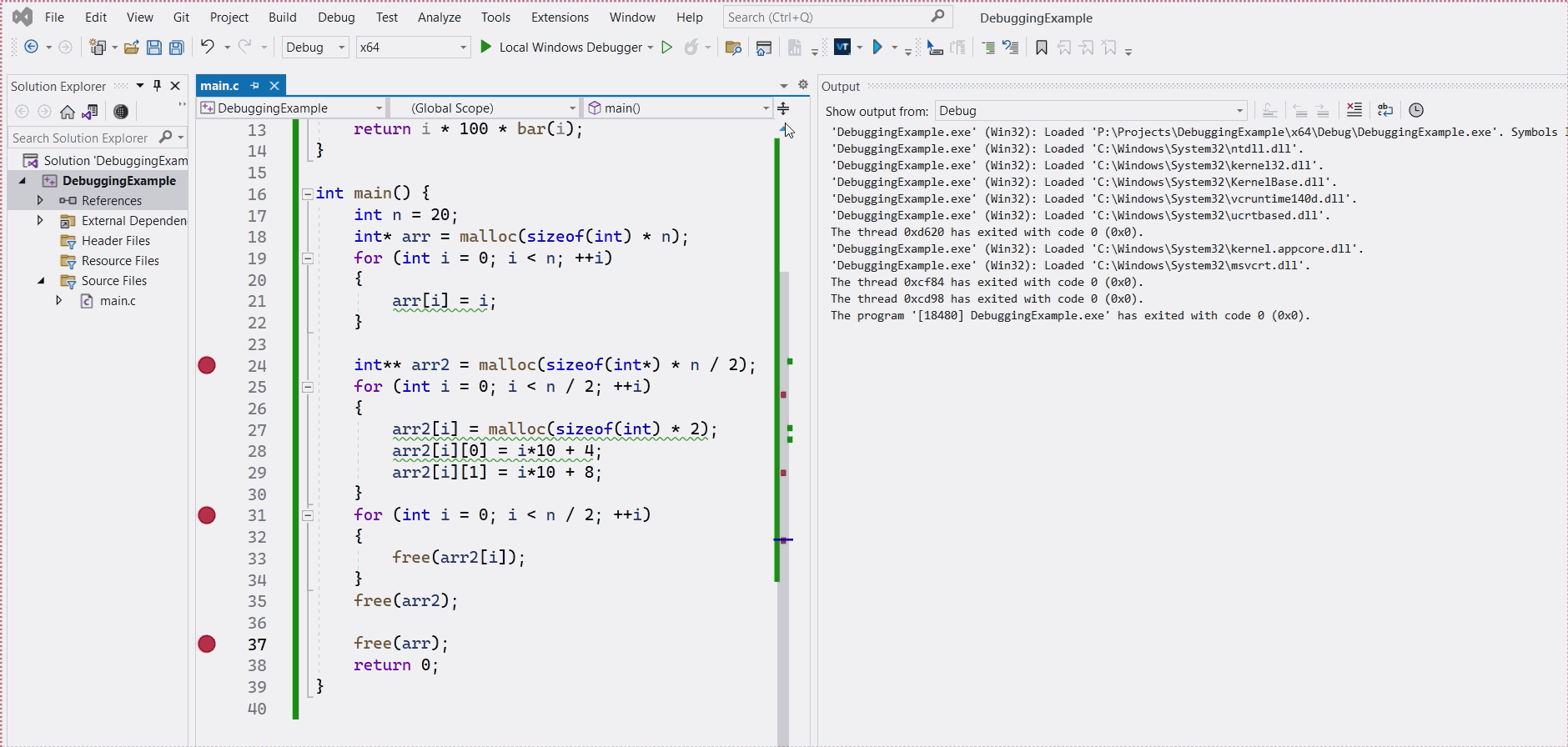Click the Undo arrow icon
1568x747 pixels.
click(x=207, y=47)
